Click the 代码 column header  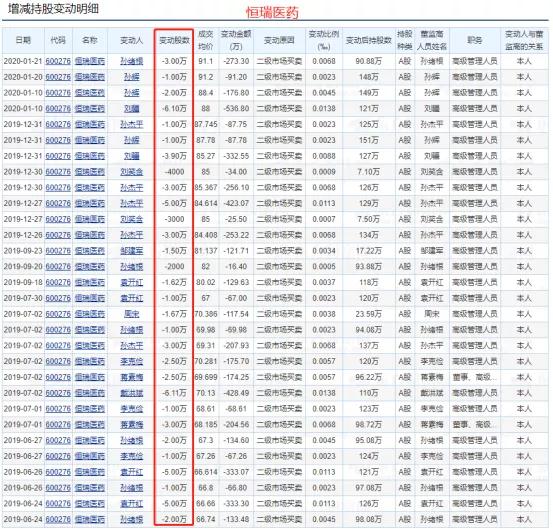58,40
